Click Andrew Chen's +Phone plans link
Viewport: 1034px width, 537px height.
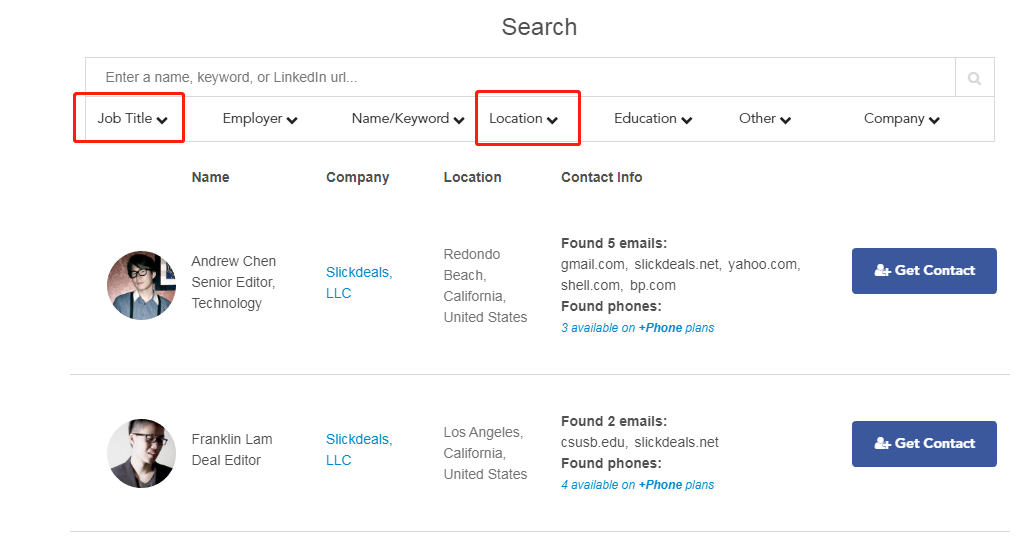pyautogui.click(x=676, y=328)
